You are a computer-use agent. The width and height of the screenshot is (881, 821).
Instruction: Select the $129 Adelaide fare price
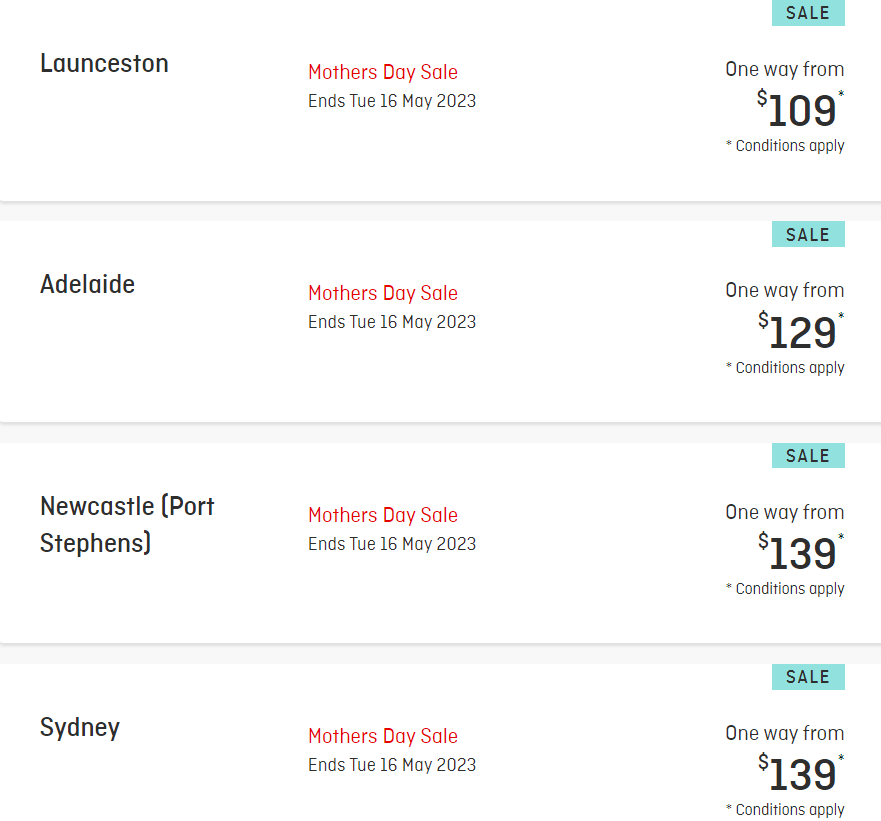click(x=800, y=331)
